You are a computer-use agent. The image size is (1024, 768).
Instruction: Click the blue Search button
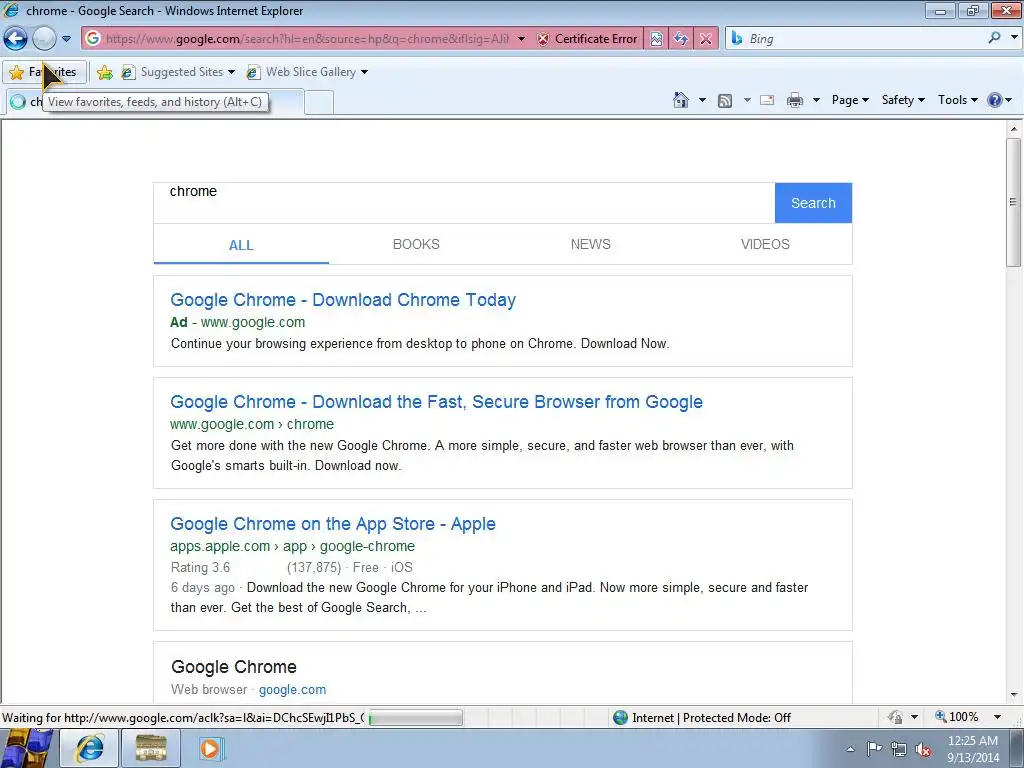coord(813,203)
